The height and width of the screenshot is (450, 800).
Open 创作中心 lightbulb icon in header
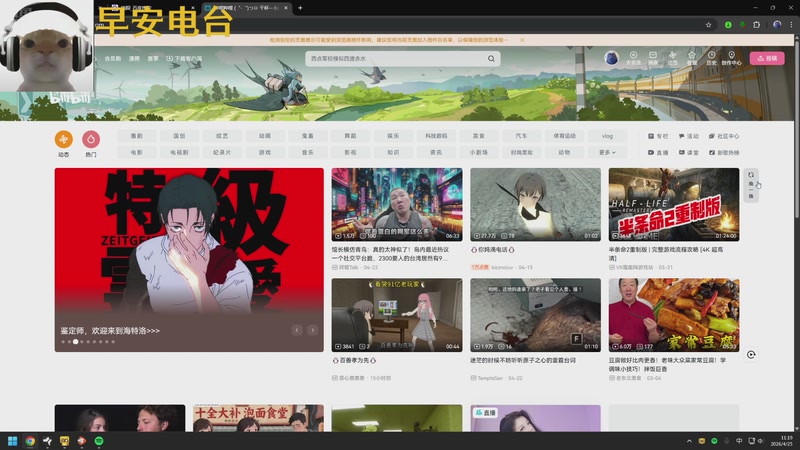[731, 58]
